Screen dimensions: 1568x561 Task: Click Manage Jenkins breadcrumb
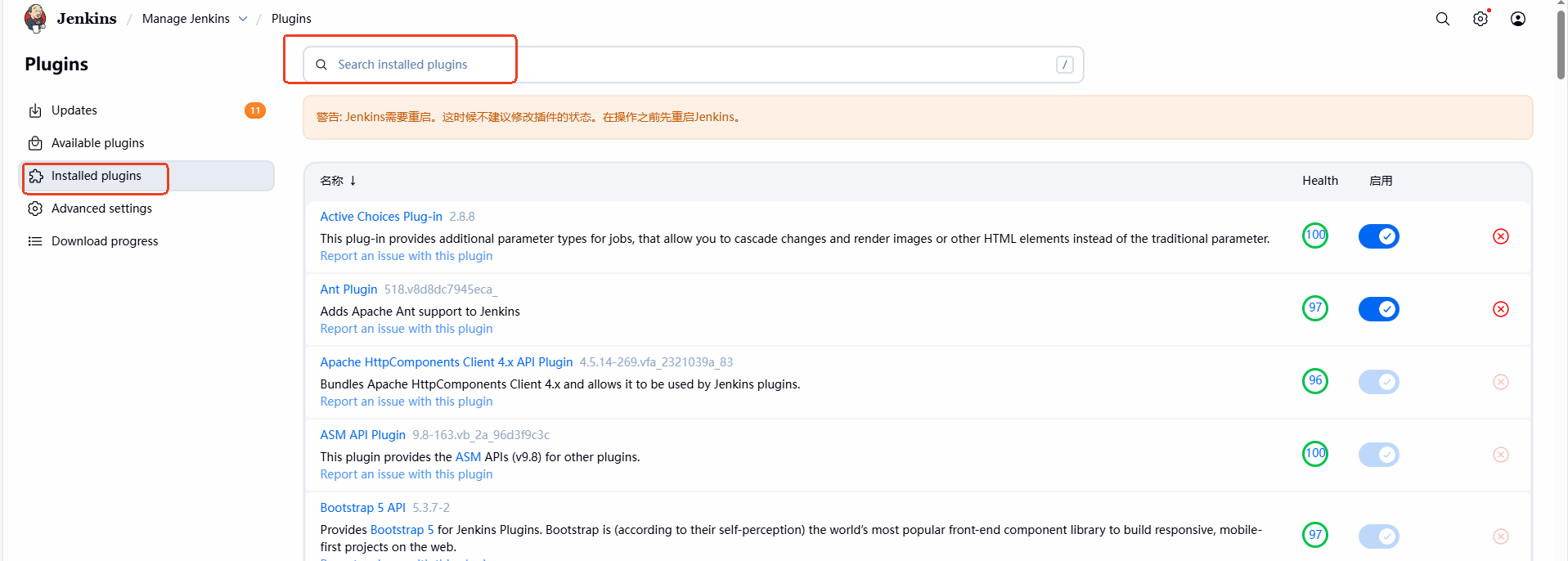pos(186,19)
